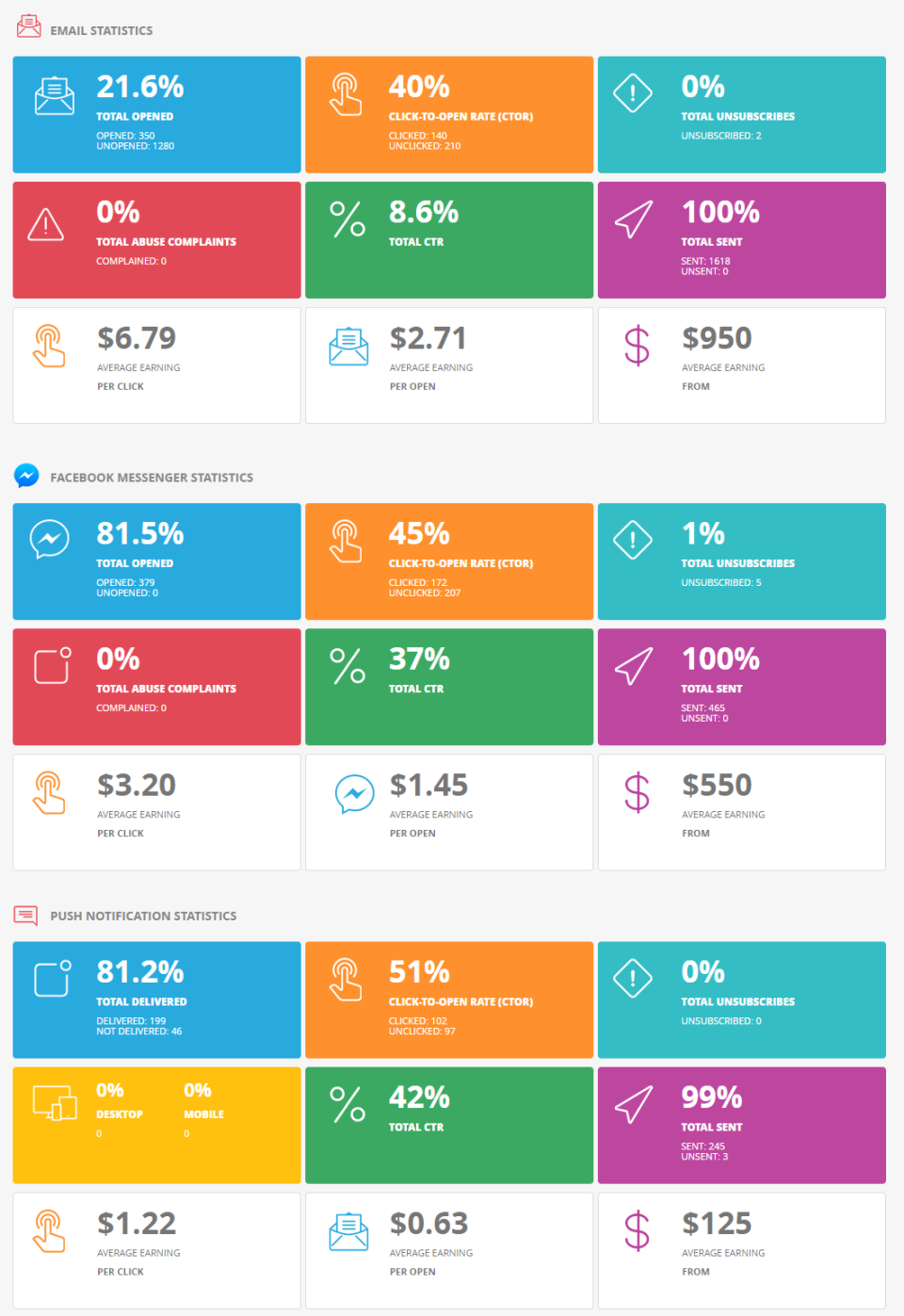This screenshot has height=1316, width=904.
Task: Click the Messenger 37% Total CTR label
Action: 416,689
